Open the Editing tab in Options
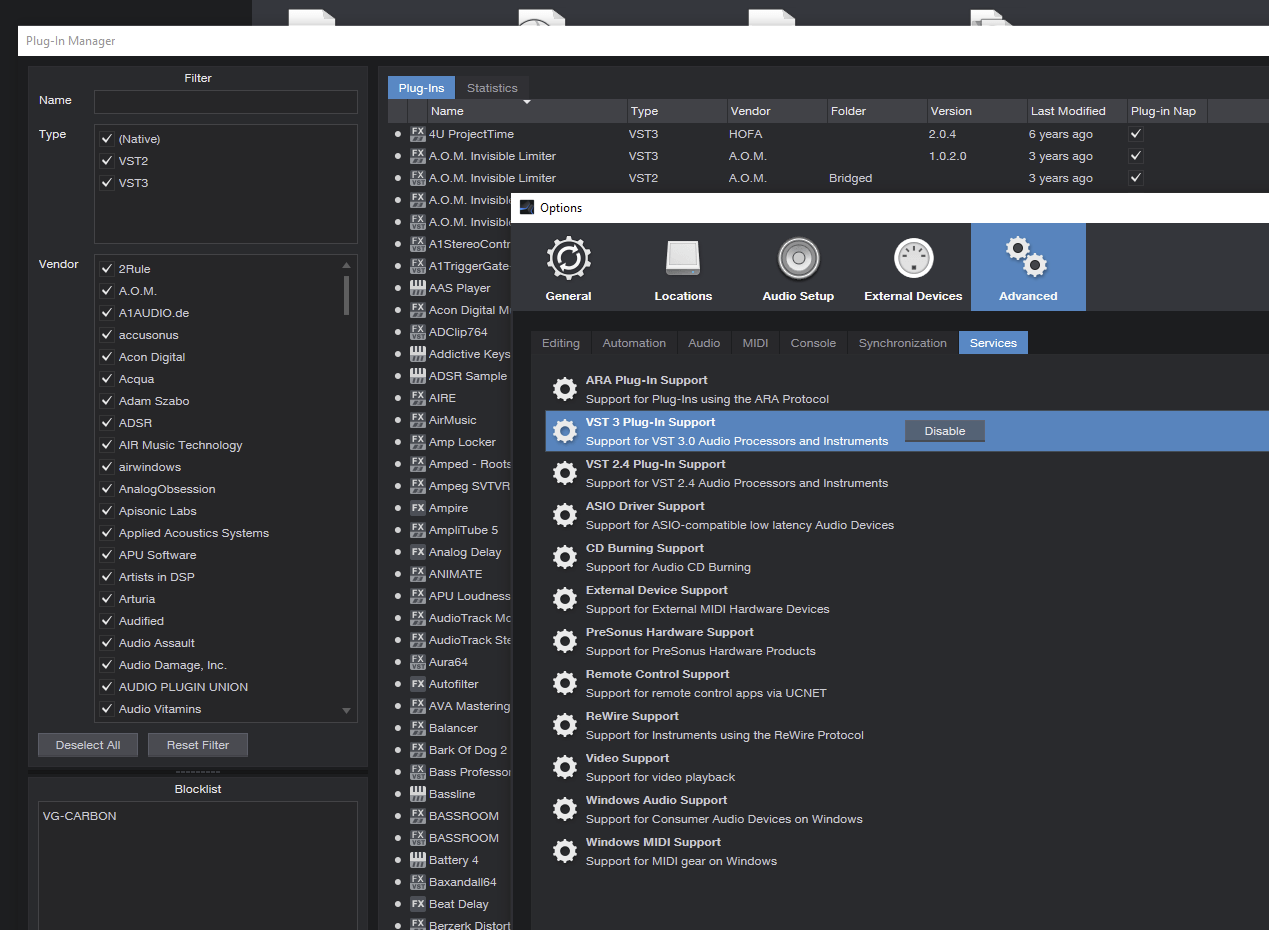The height and width of the screenshot is (930, 1269). (x=561, y=343)
